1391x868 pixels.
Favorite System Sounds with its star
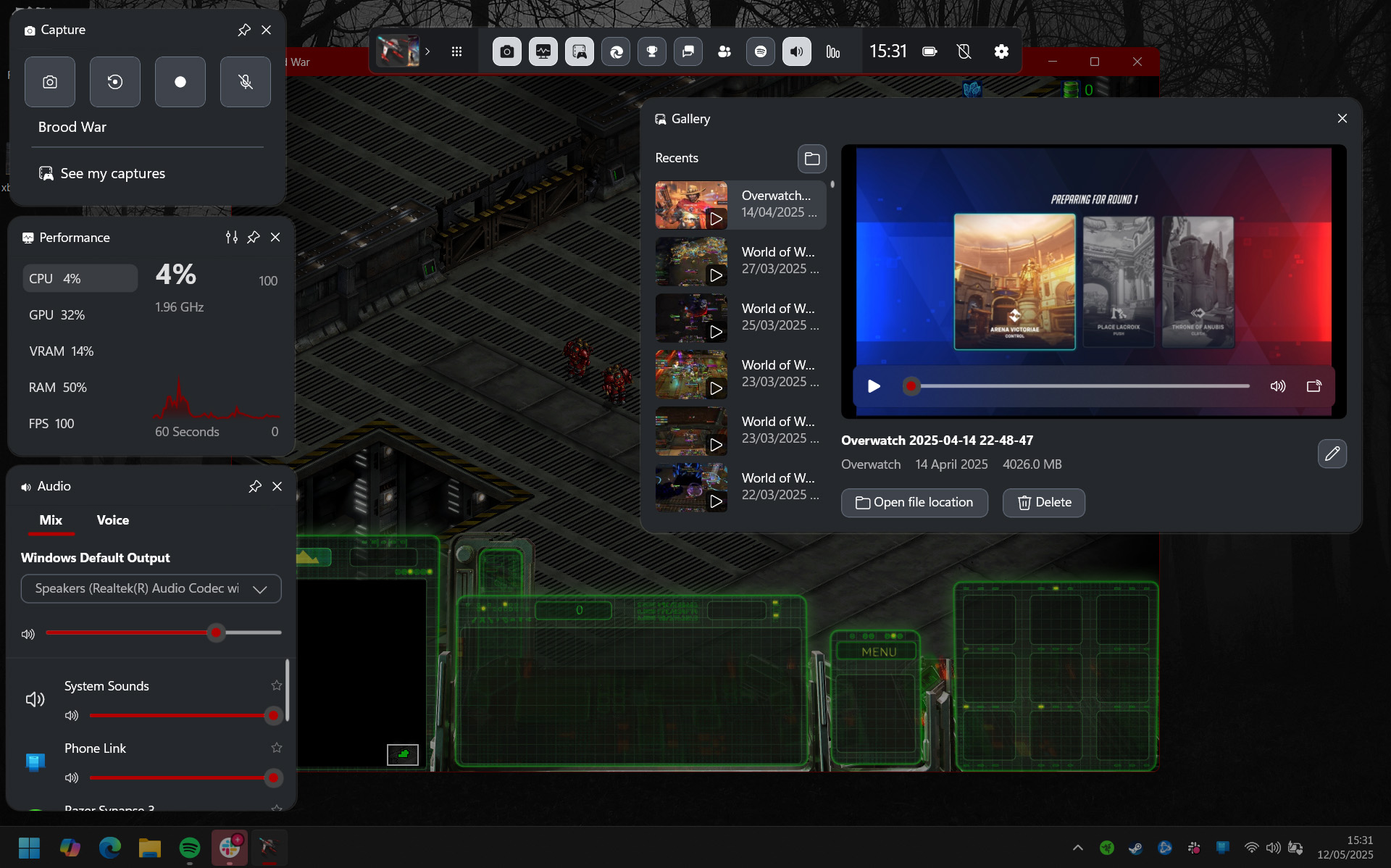[276, 685]
